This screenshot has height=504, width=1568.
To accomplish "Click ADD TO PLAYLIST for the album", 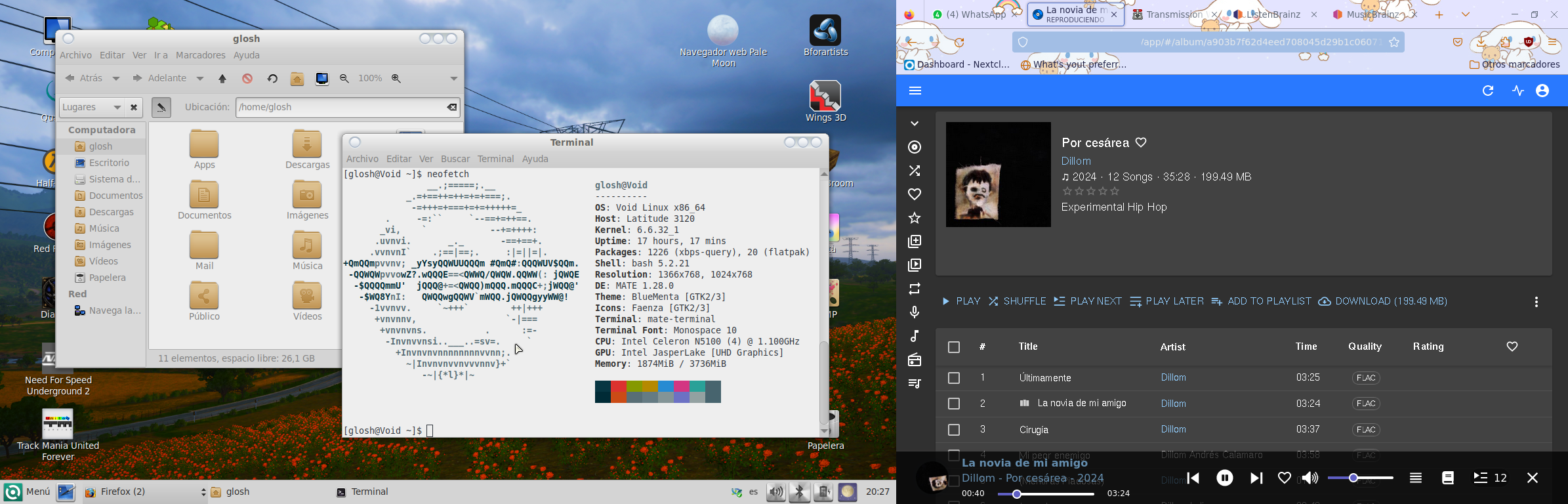I will [1261, 301].
